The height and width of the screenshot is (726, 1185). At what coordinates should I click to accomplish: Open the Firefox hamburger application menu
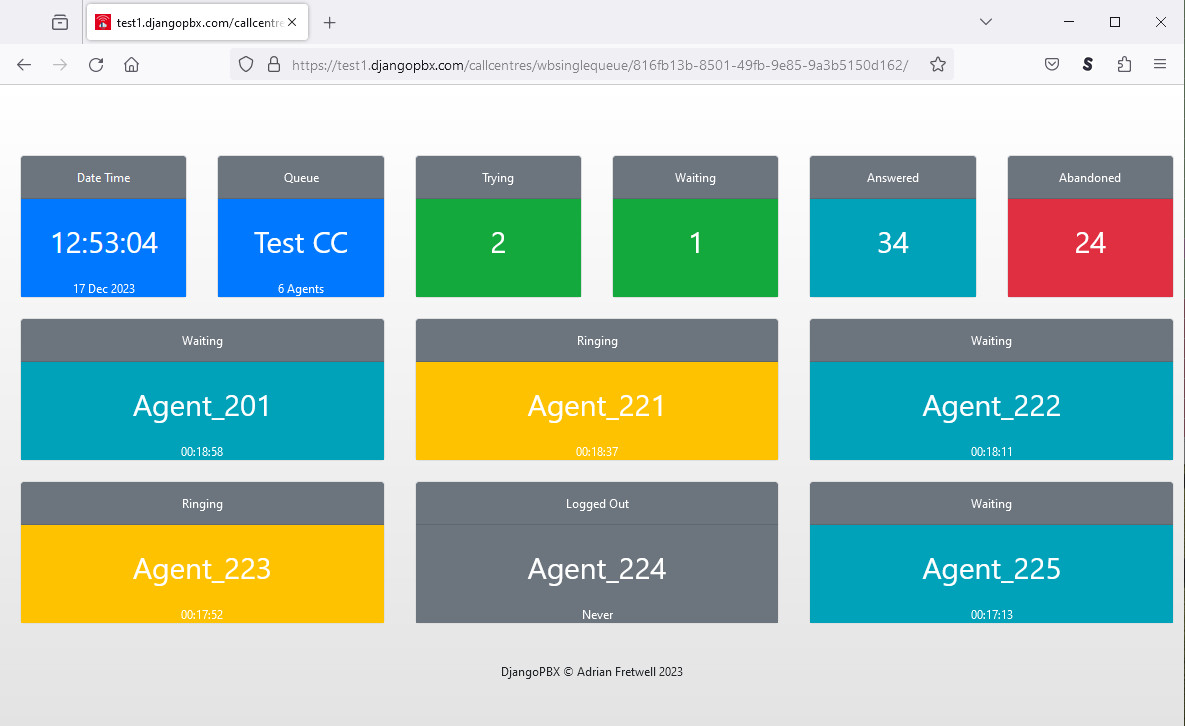click(1160, 64)
